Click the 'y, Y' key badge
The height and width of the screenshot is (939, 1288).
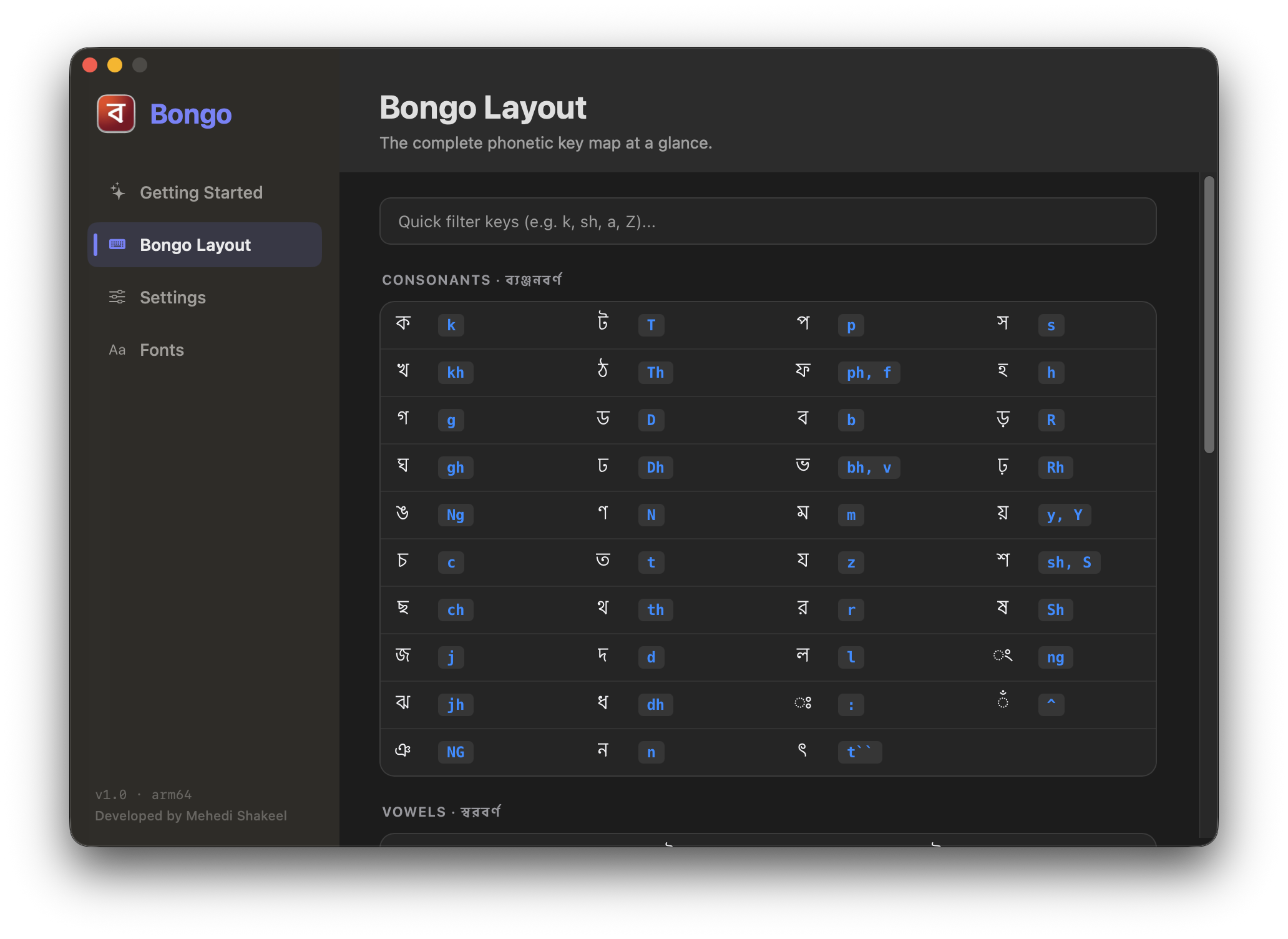coord(1065,515)
